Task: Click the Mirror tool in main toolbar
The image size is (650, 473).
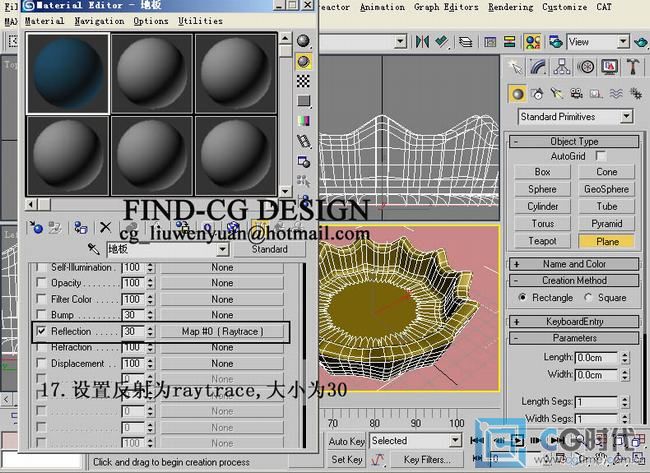Action: 422,41
